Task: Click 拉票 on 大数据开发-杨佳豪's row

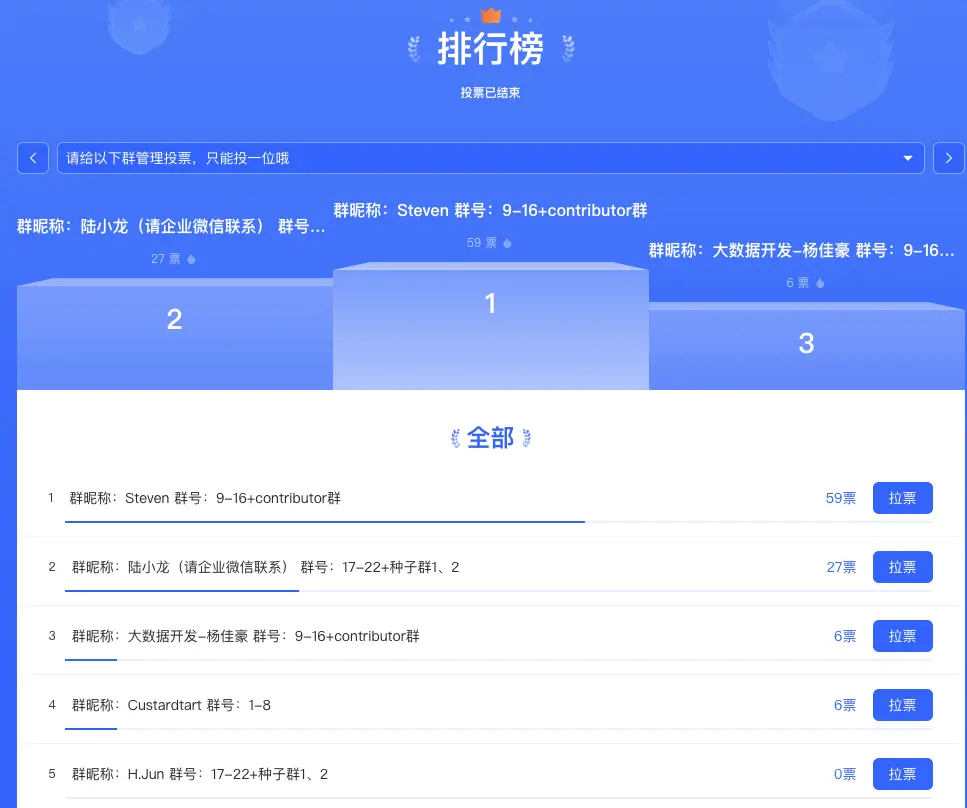Action: pyautogui.click(x=902, y=636)
